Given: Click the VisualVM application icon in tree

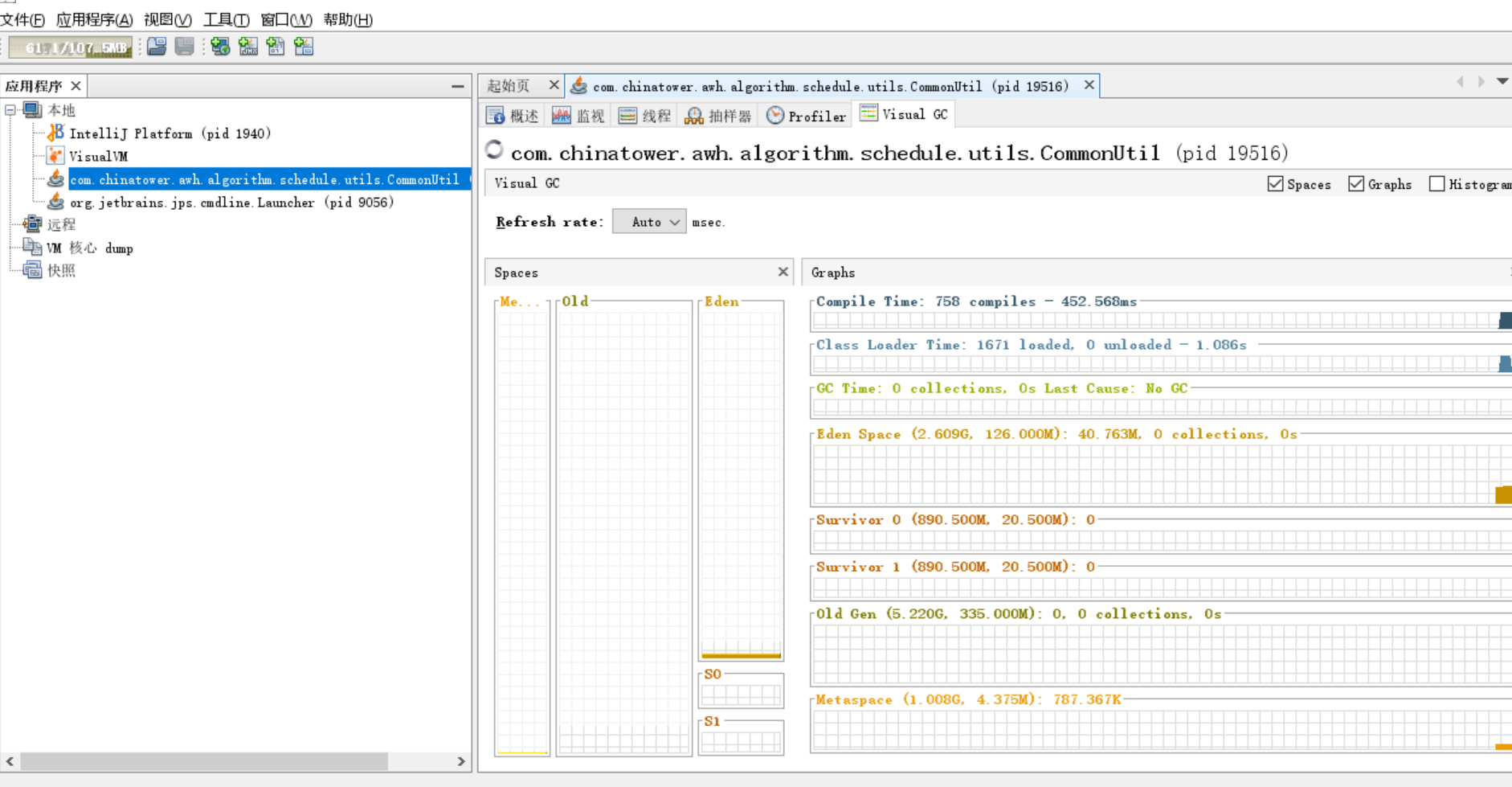Looking at the screenshot, I should tap(55, 156).
